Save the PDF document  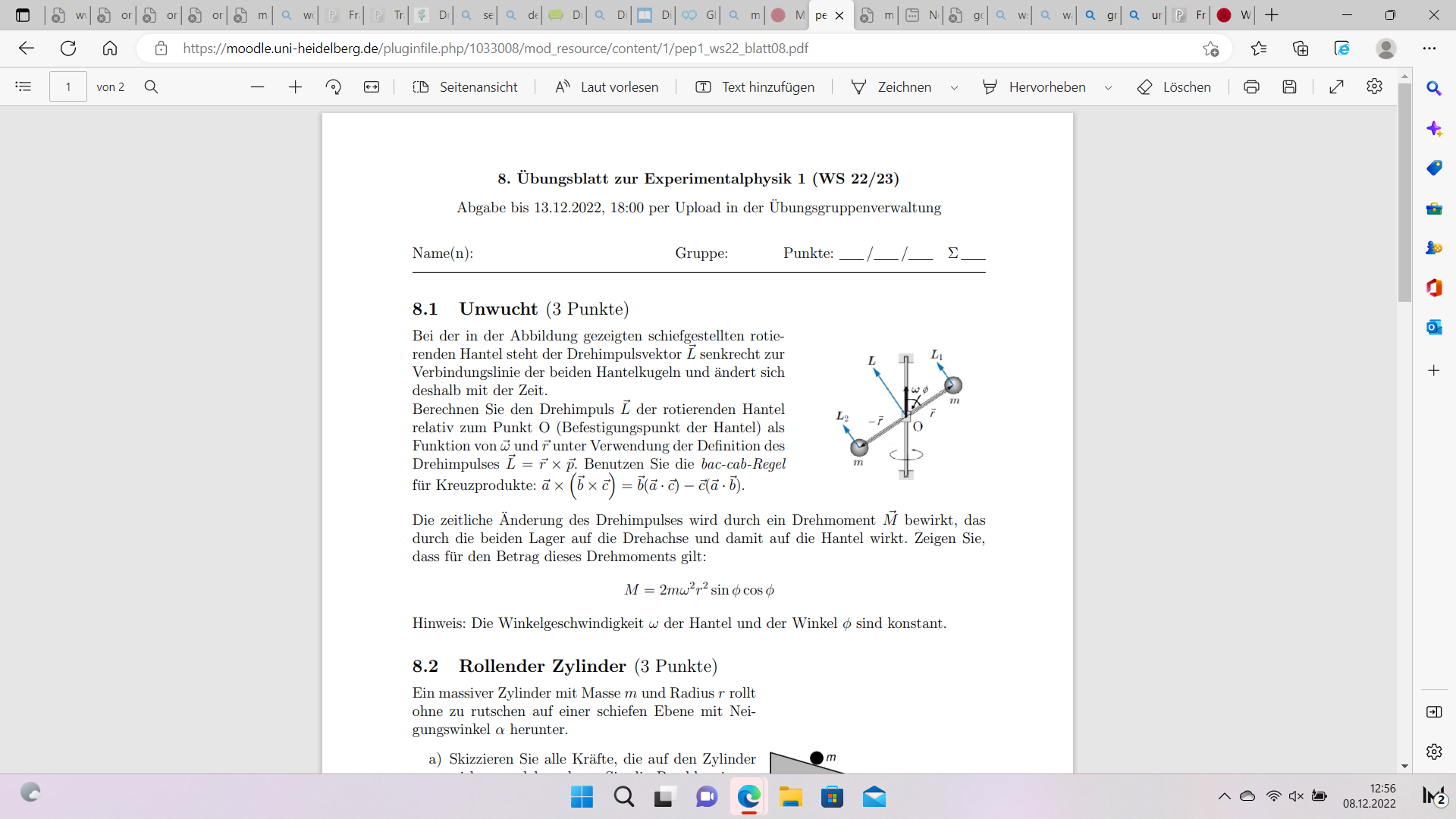[x=1289, y=87]
